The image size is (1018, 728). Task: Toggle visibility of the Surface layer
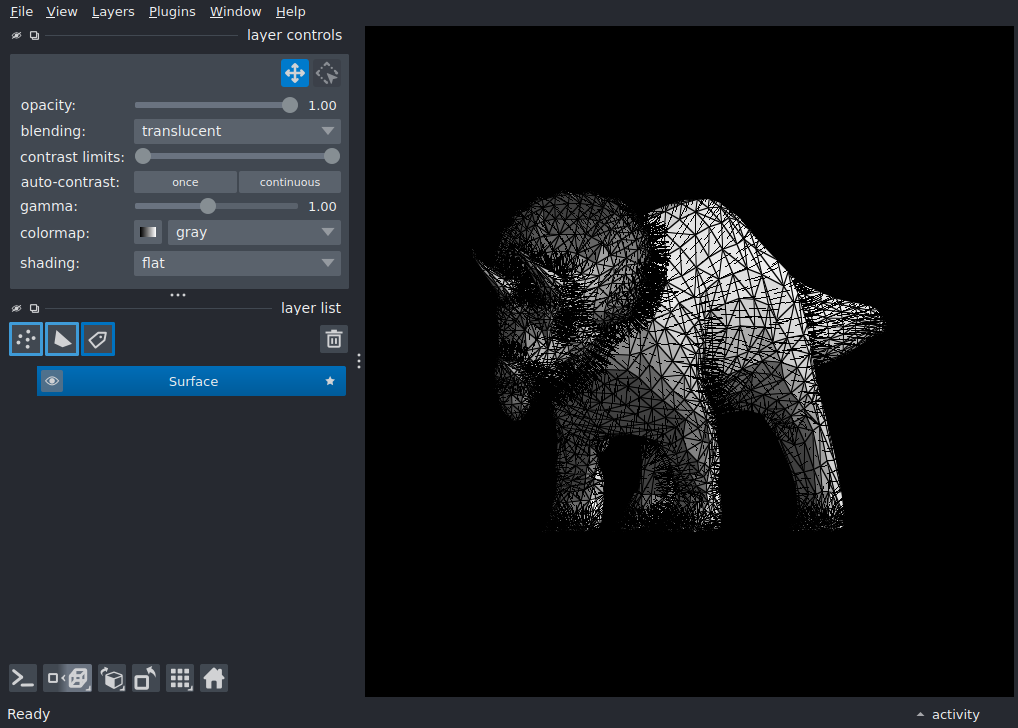click(52, 381)
